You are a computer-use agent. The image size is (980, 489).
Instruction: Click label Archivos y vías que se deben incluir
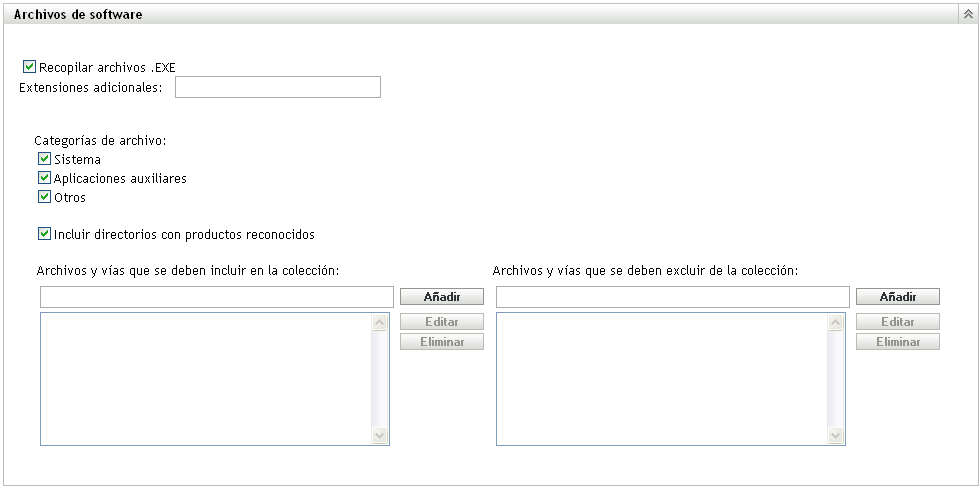click(x=188, y=271)
